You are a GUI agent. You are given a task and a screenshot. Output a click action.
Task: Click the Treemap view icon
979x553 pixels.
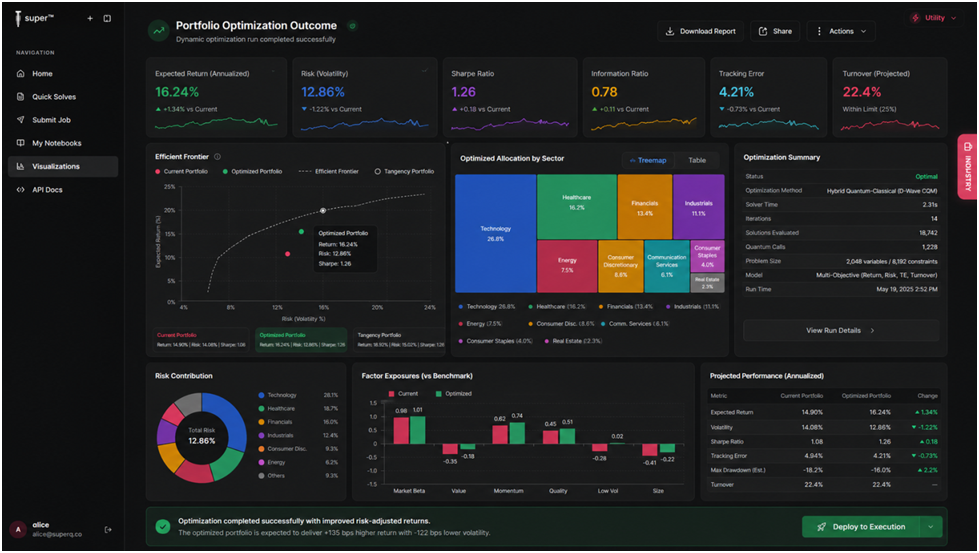(x=632, y=160)
